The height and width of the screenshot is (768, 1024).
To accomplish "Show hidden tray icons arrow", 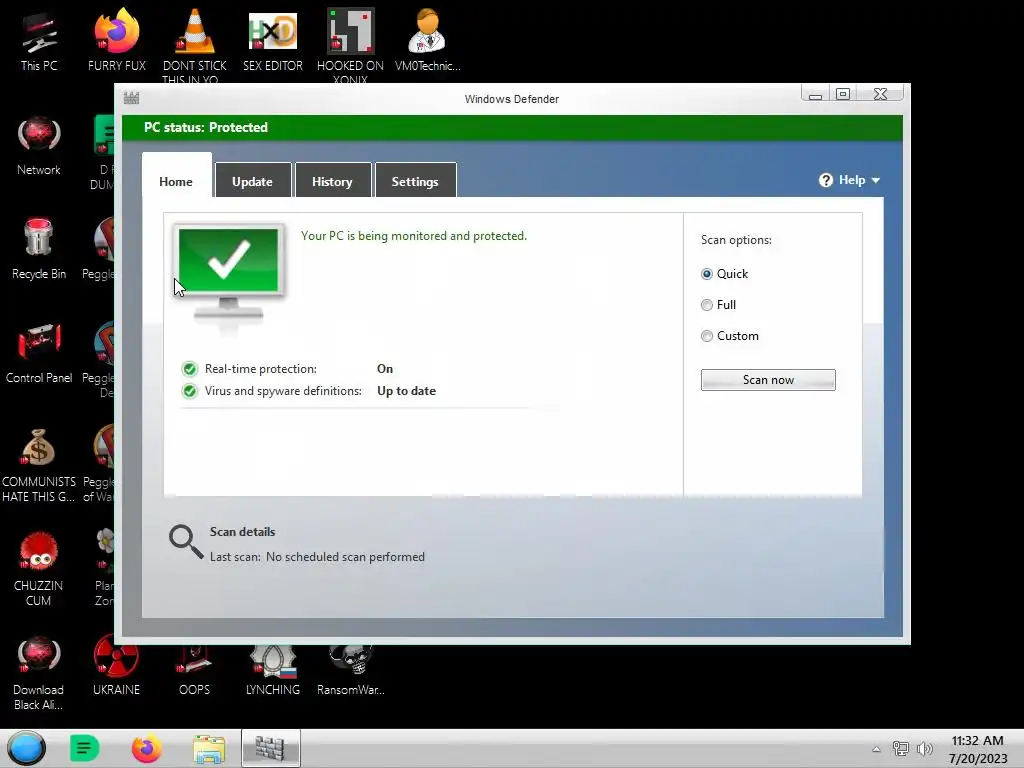I will (x=876, y=749).
